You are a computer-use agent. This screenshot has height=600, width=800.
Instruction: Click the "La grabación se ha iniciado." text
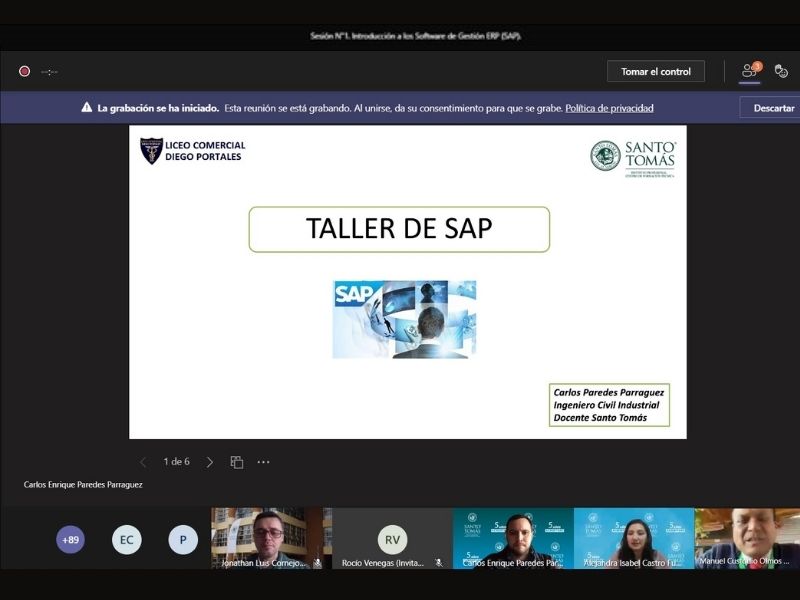click(x=158, y=108)
